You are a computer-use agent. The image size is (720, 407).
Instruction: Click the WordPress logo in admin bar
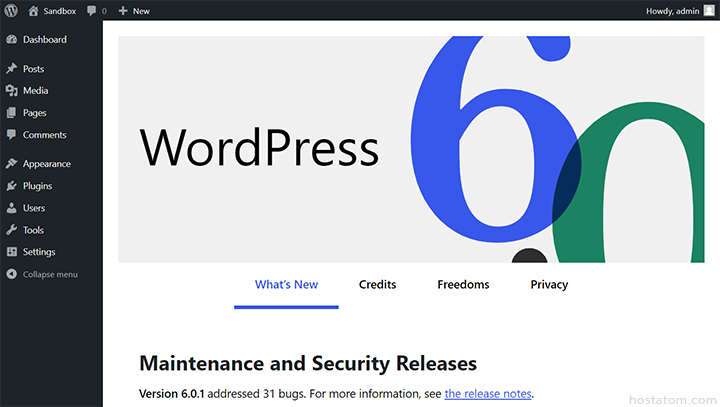coord(10,10)
